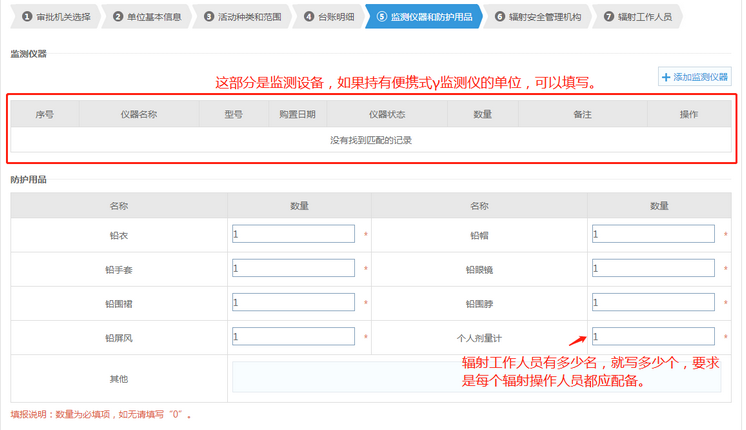Image resolution: width=746 pixels, height=430 pixels.
Task: Open step 4 台账明细 tab
Action: [329, 17]
